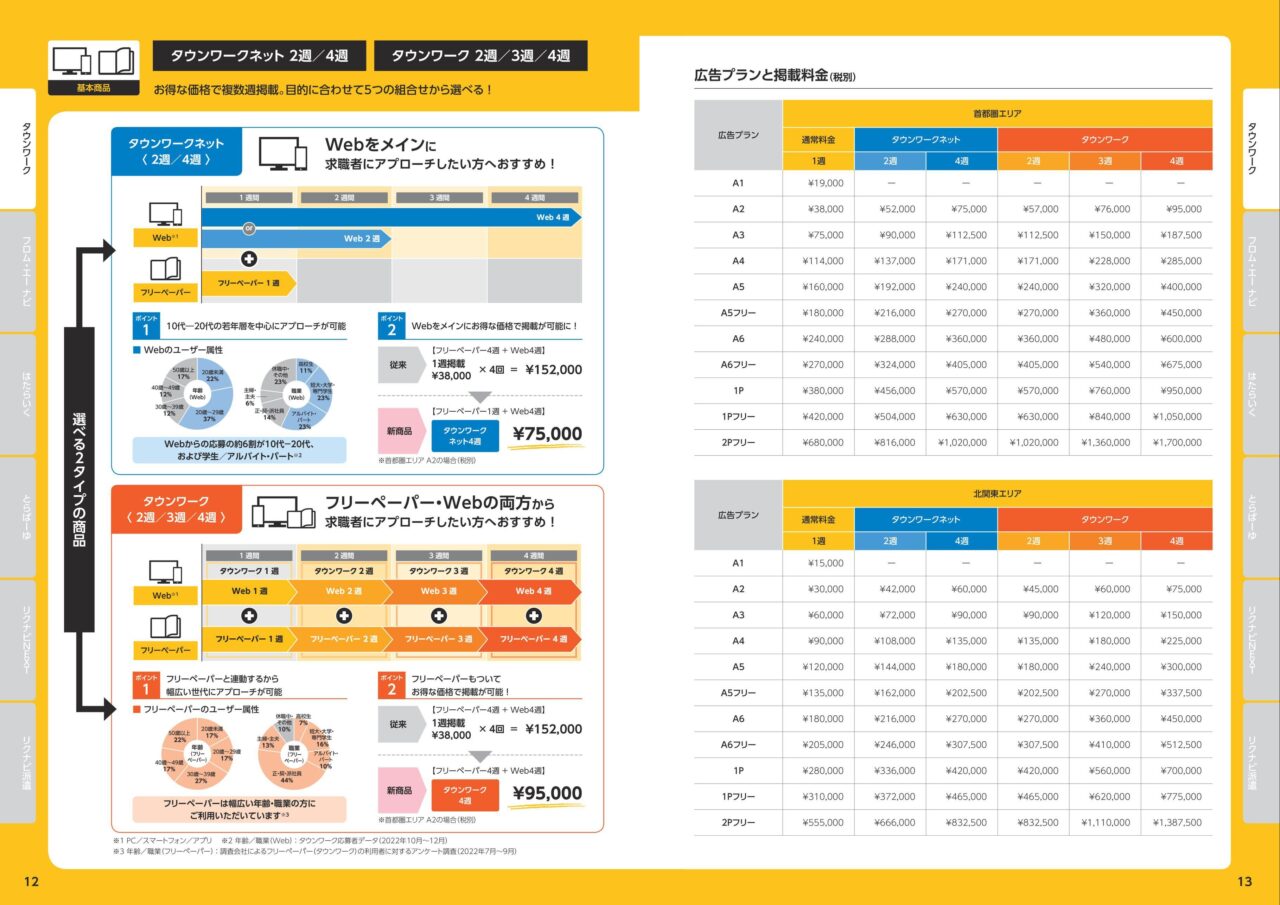Click the ¥1,387,500 cell in 2Pフリー row

point(1176,823)
